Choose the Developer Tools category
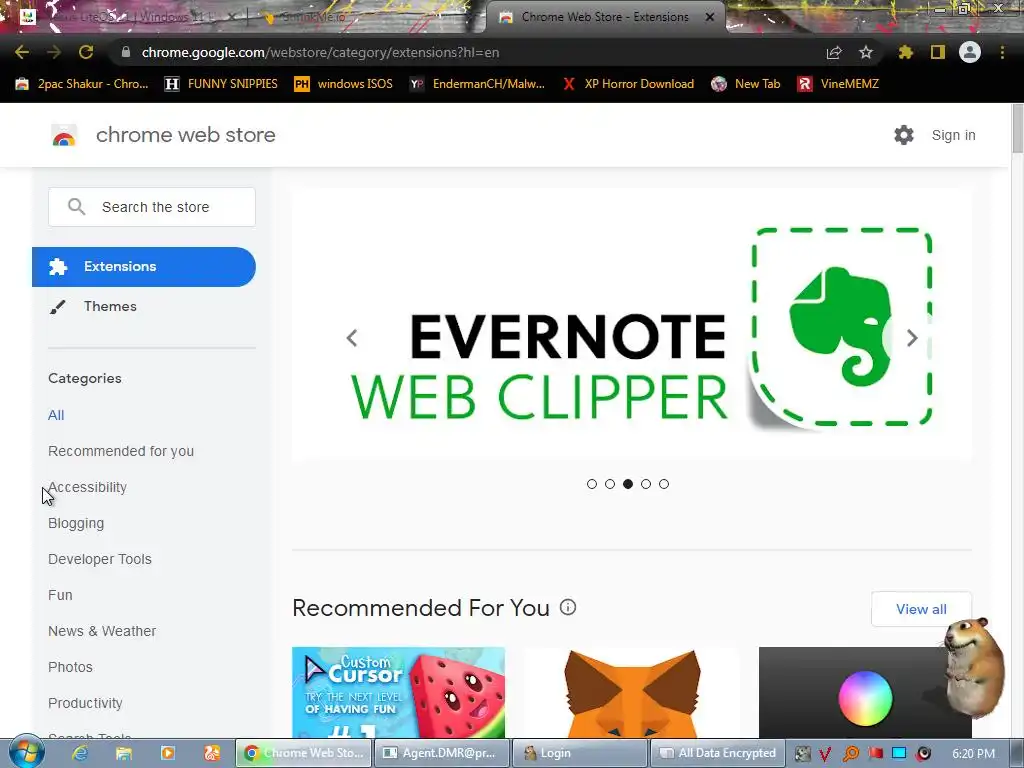1024x768 pixels. pos(100,559)
